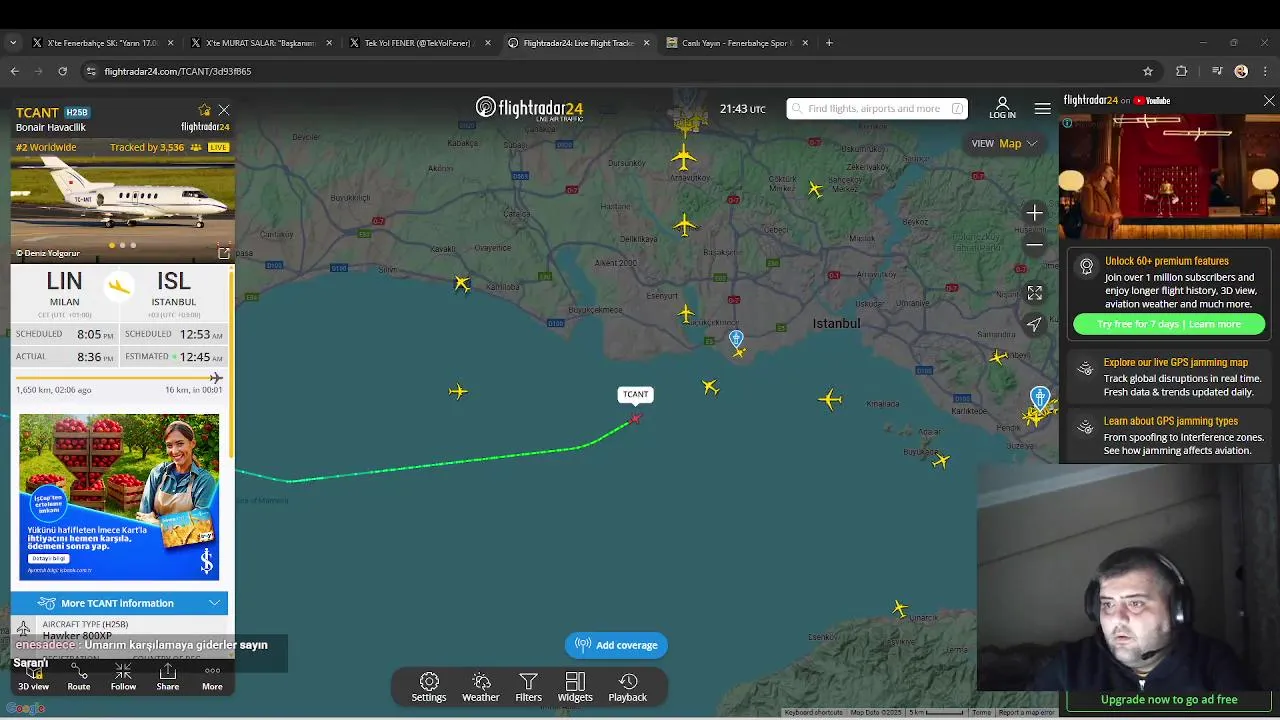Click the LOG IN user icon
The height and width of the screenshot is (720, 1280).
pyautogui.click(x=1002, y=108)
